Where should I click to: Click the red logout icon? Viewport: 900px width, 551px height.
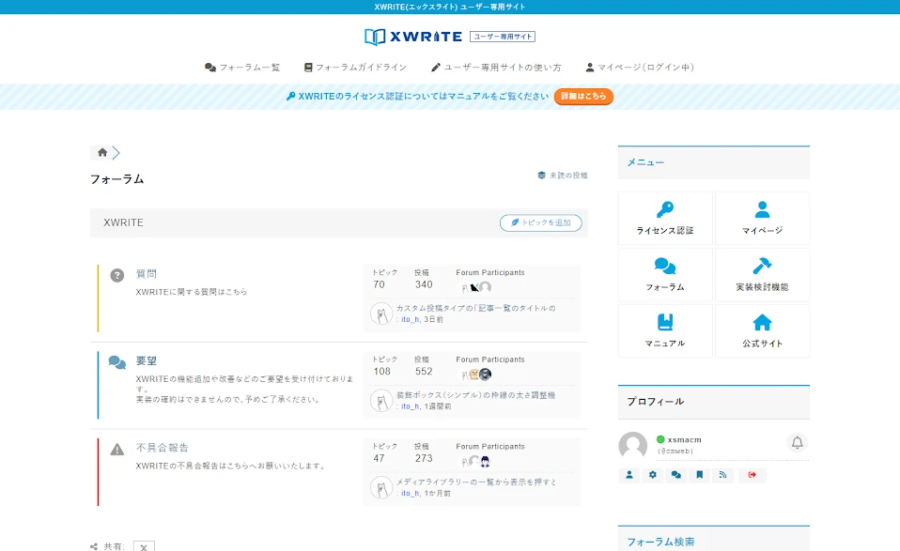click(752, 475)
